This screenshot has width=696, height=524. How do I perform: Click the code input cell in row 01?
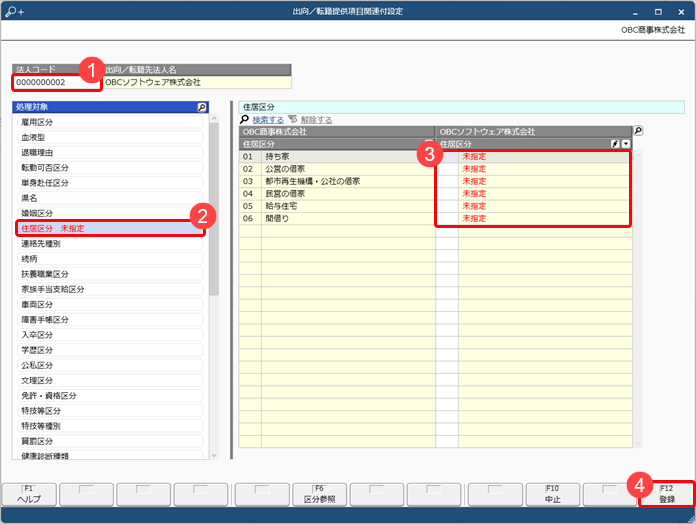(x=447, y=156)
